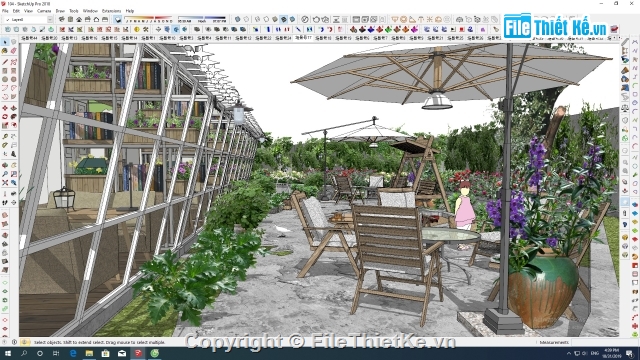Open the Camera menu
This screenshot has width=640, height=360.
point(44,11)
